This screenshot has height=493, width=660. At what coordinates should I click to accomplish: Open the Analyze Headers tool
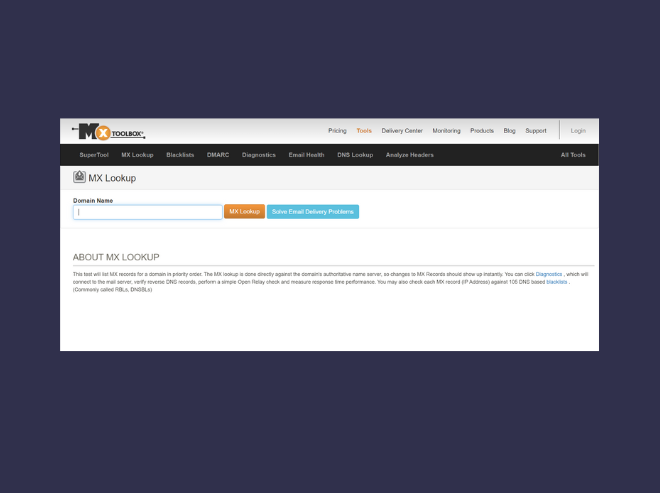pyautogui.click(x=409, y=155)
